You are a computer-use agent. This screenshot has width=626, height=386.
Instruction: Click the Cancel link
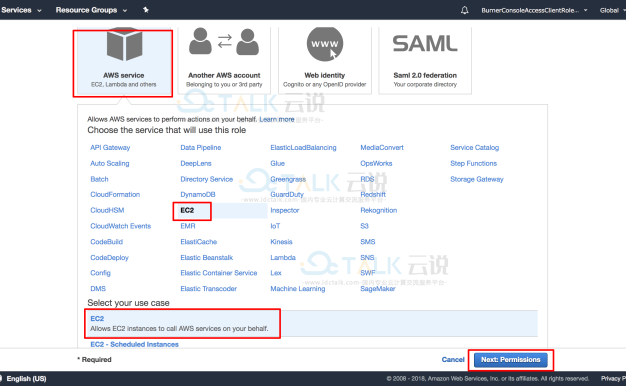tap(453, 360)
